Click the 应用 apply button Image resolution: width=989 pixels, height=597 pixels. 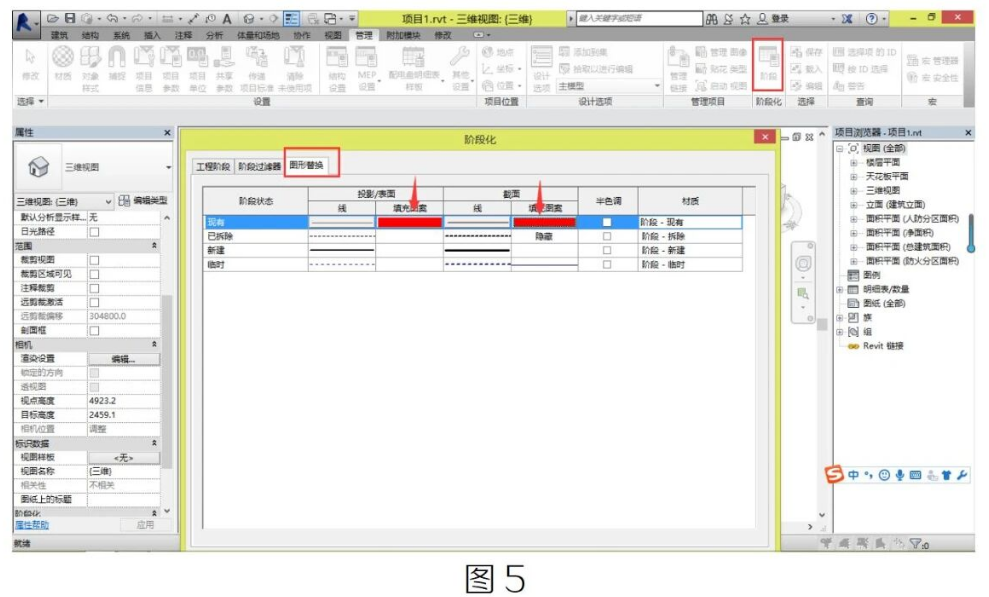(145, 525)
